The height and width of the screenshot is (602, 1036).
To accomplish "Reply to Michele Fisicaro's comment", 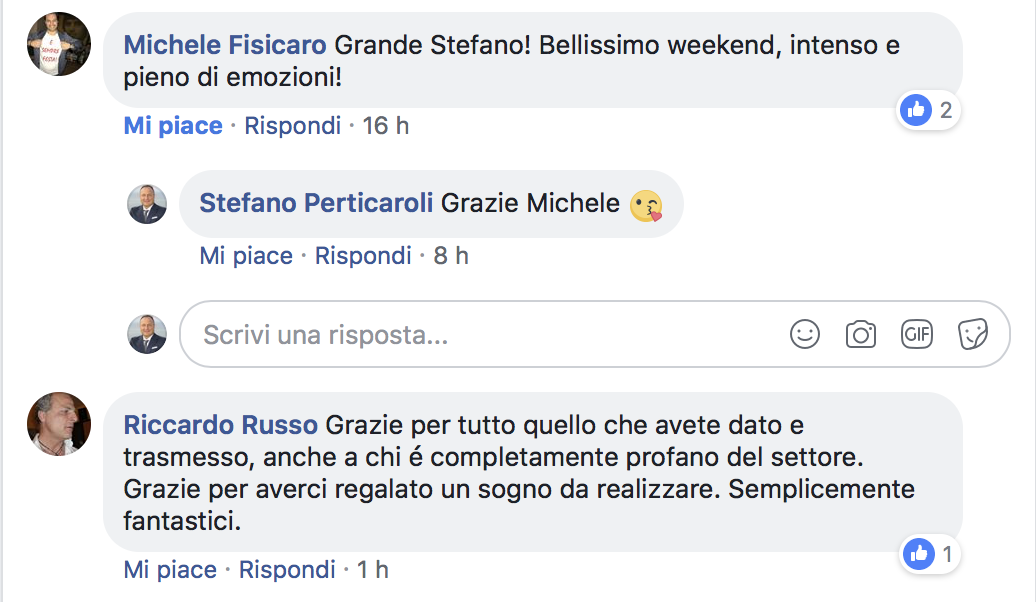I will [293, 126].
